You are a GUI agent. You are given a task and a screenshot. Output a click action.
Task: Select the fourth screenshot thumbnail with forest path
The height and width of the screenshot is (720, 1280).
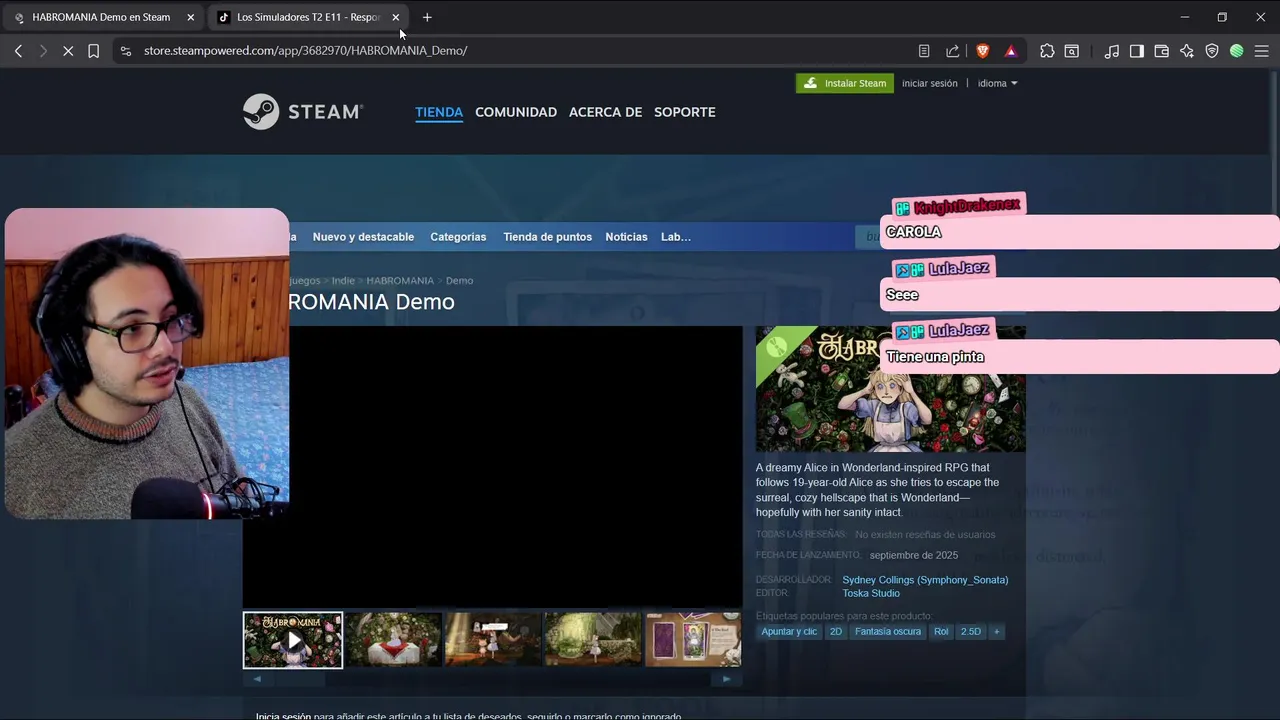click(x=593, y=640)
